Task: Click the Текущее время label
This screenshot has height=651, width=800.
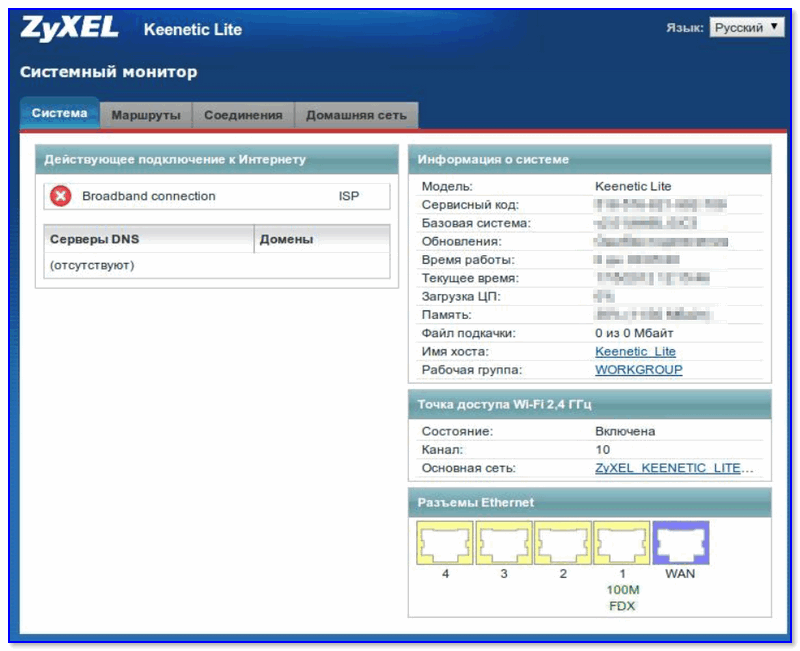Action: tap(470, 278)
